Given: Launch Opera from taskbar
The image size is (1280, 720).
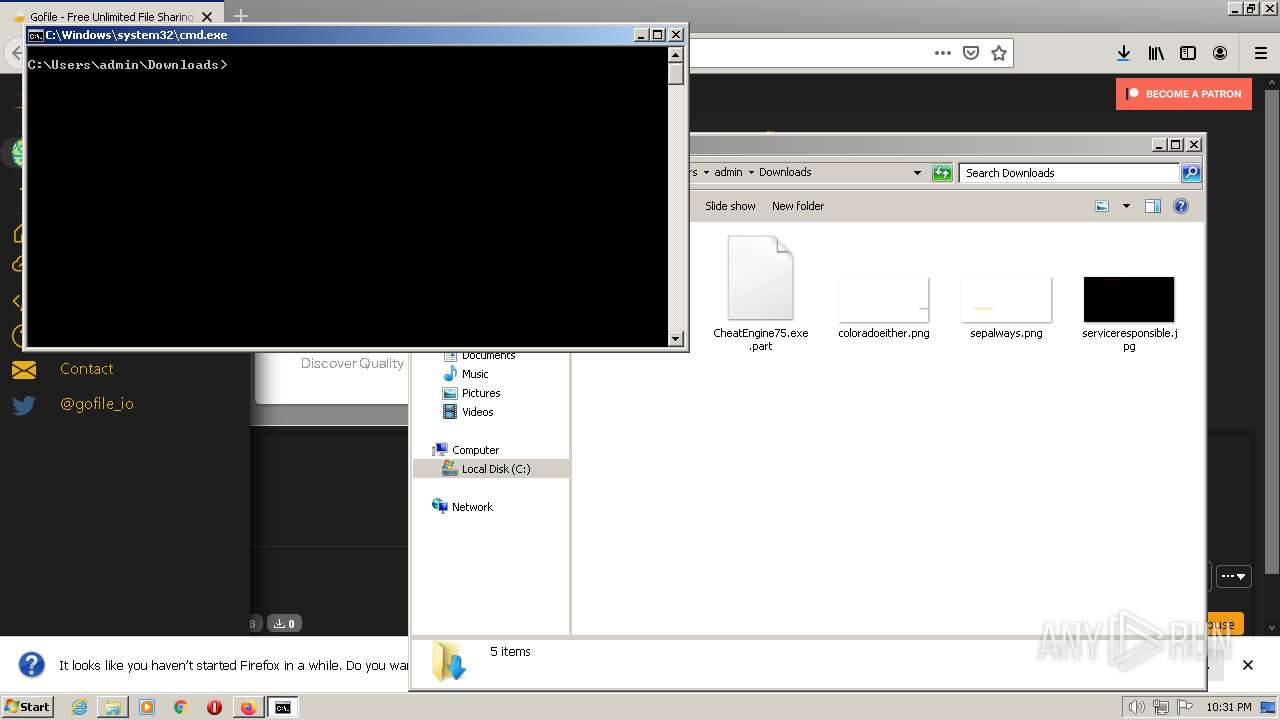Looking at the screenshot, I should click(214, 707).
